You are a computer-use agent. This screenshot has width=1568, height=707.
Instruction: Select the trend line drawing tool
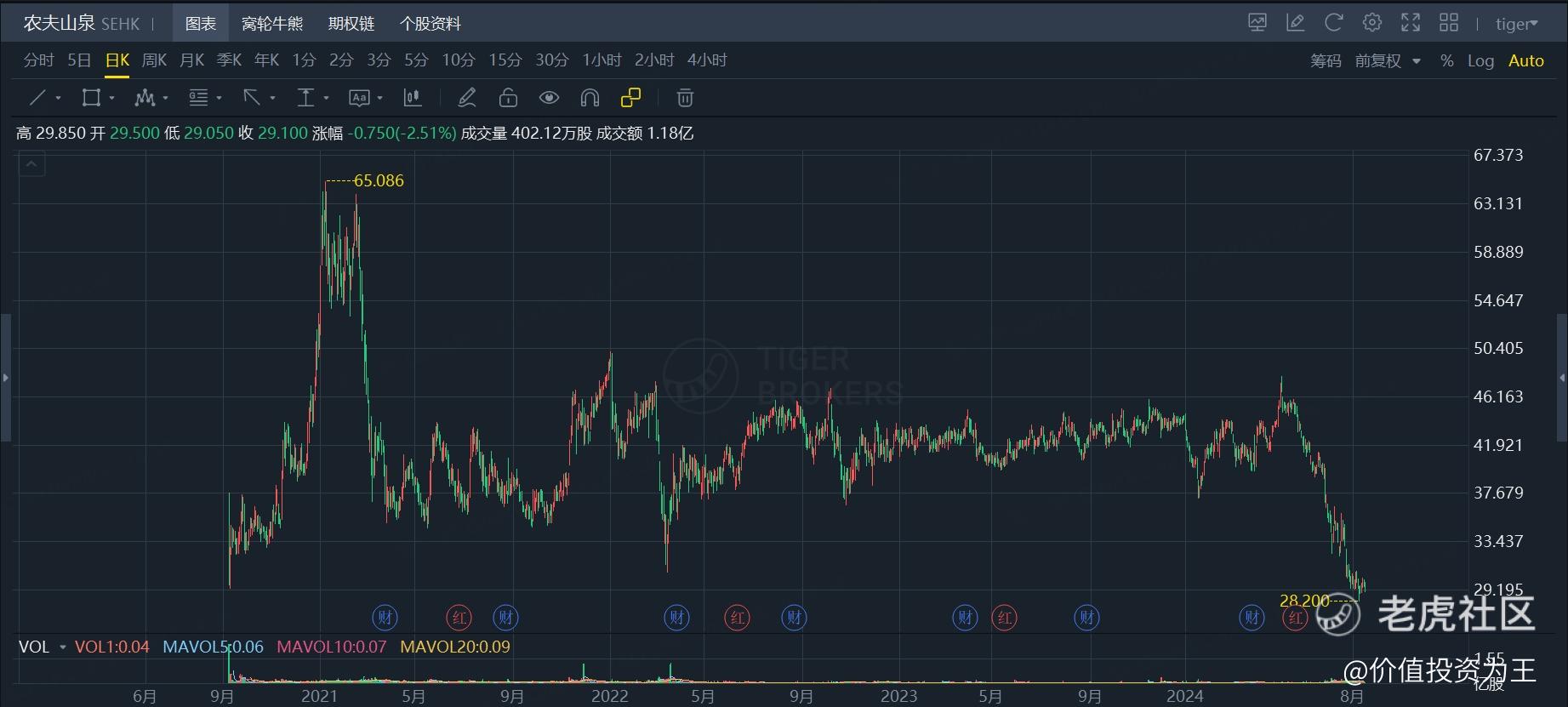37,98
